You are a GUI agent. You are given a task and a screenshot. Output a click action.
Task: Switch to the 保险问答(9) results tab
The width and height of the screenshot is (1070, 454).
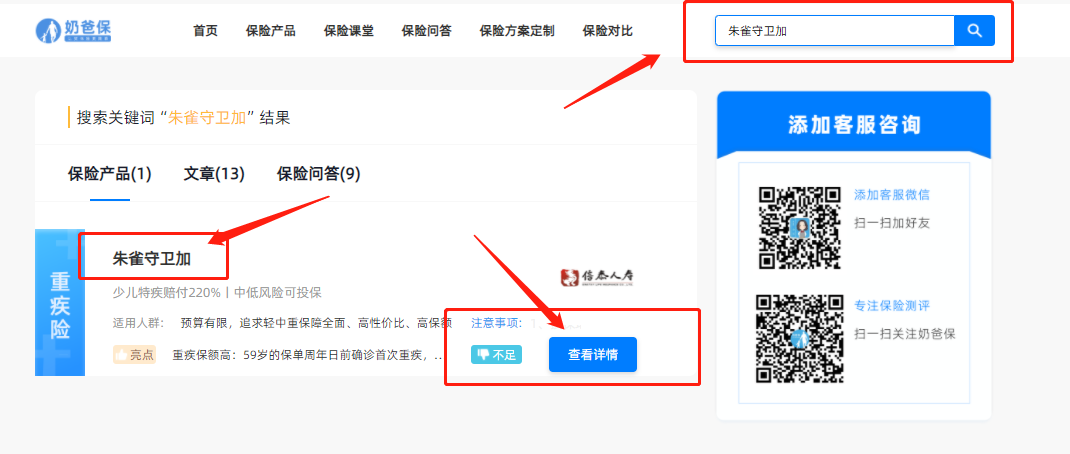click(319, 174)
